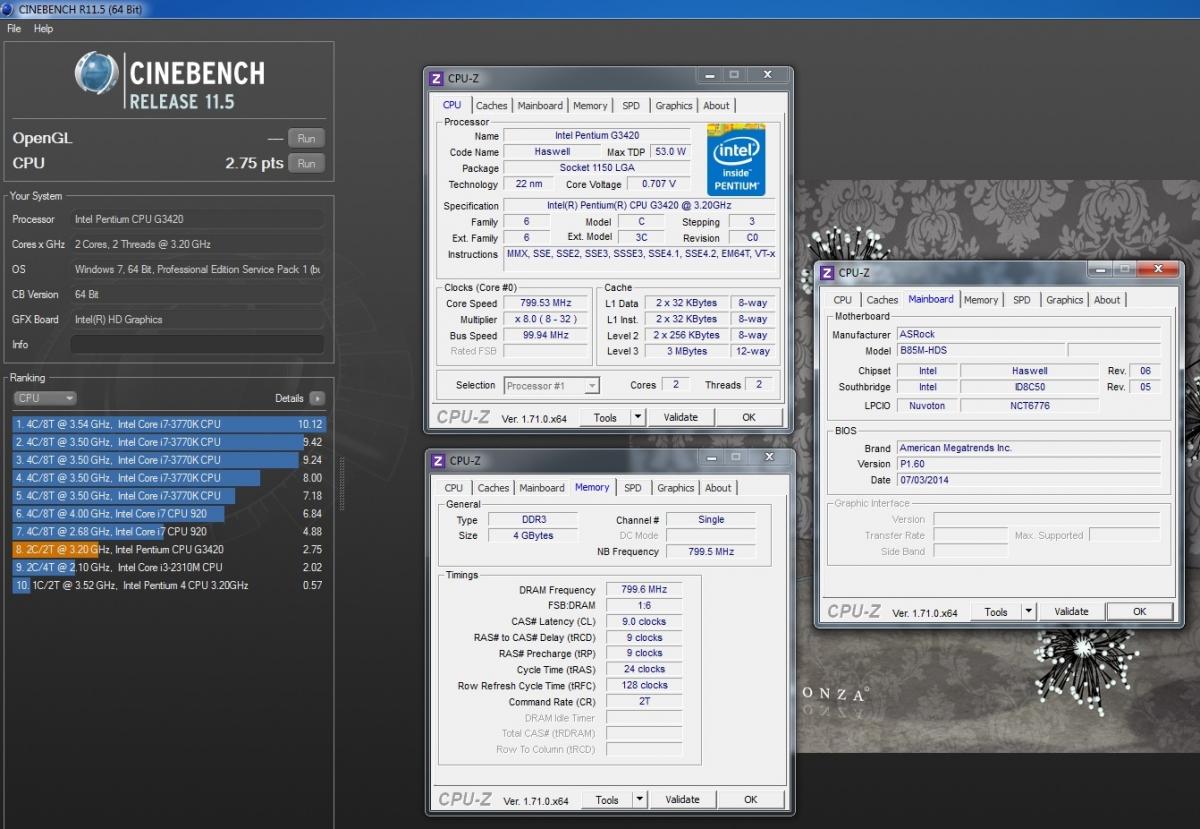Click the BIOS Version value P1.60

[1029, 464]
